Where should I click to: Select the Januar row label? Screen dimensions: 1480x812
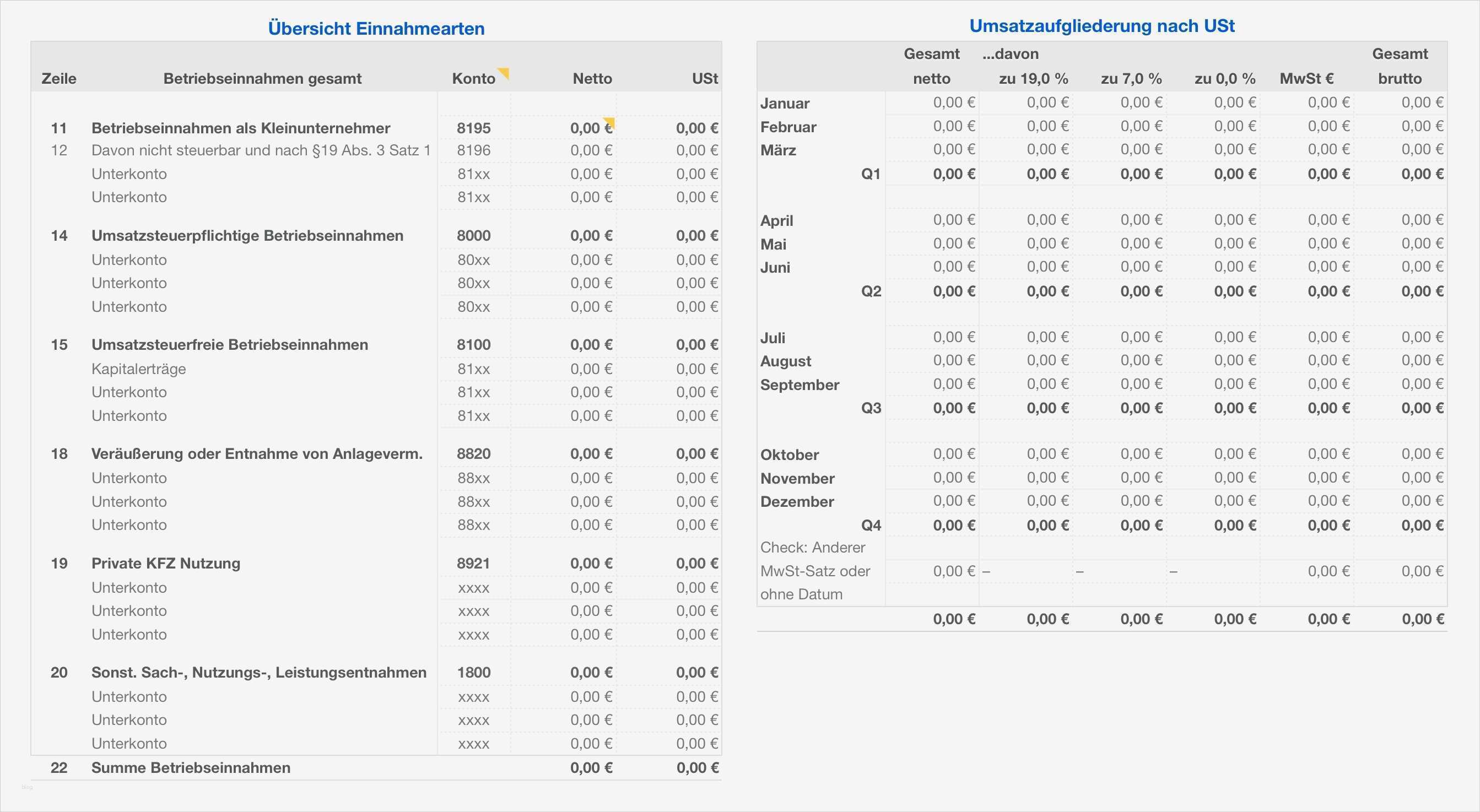[784, 104]
